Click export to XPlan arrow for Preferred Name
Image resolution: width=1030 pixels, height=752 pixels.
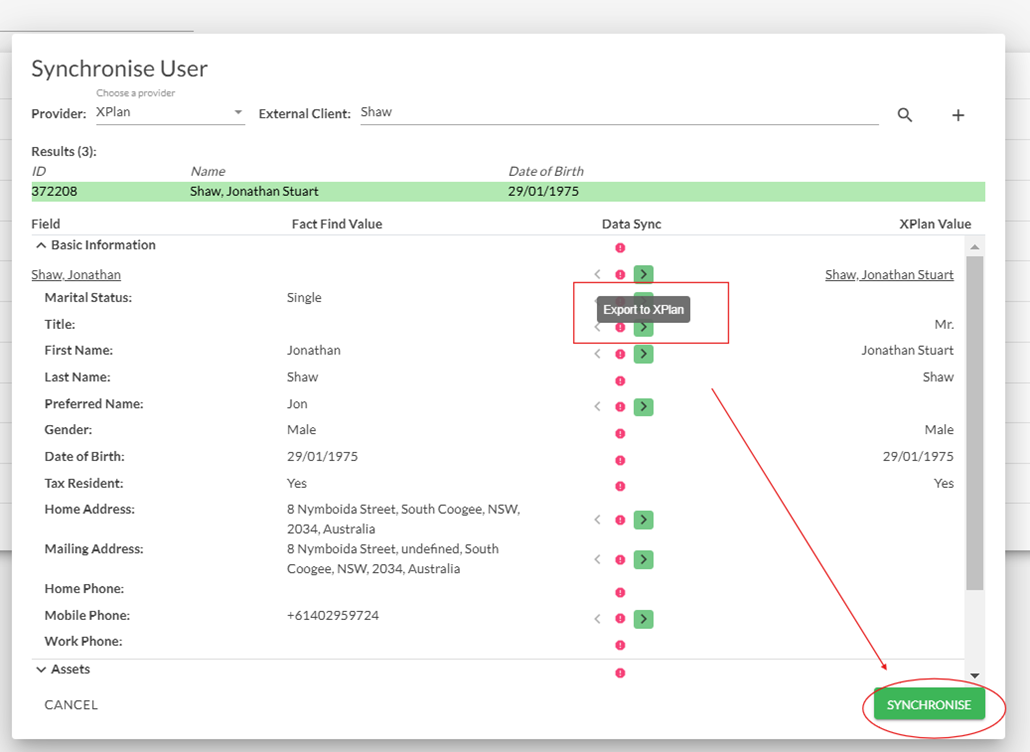643,407
